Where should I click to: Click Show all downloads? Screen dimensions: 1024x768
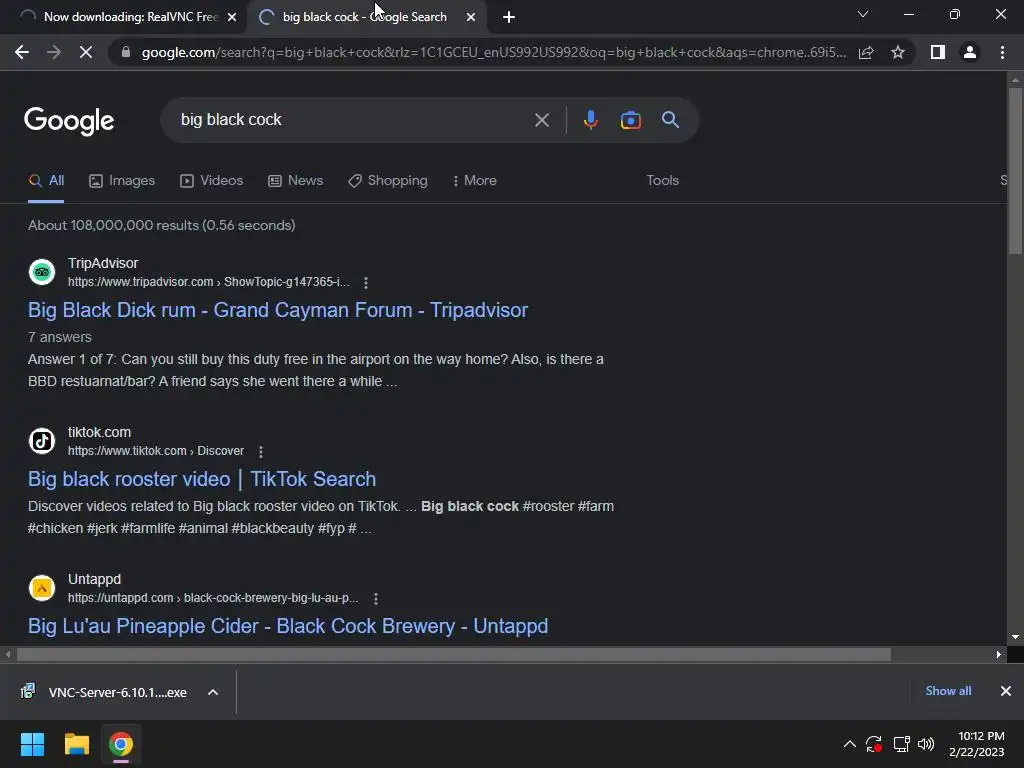click(948, 691)
